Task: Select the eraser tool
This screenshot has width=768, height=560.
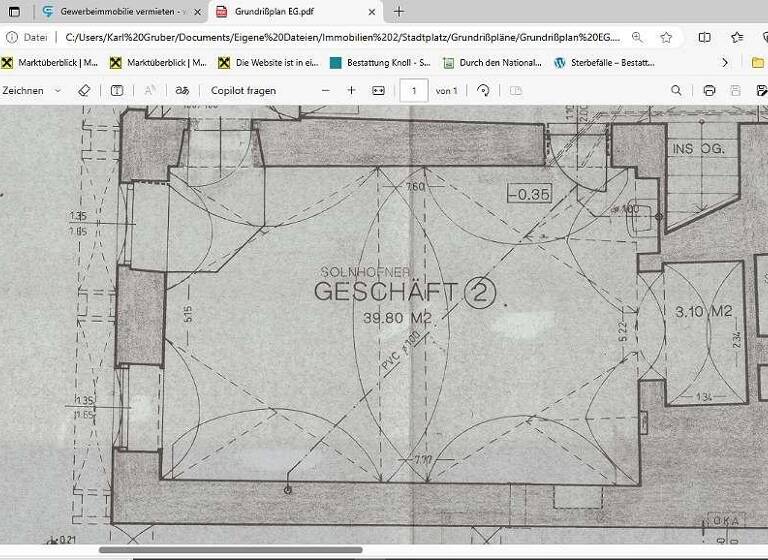Action: point(84,91)
